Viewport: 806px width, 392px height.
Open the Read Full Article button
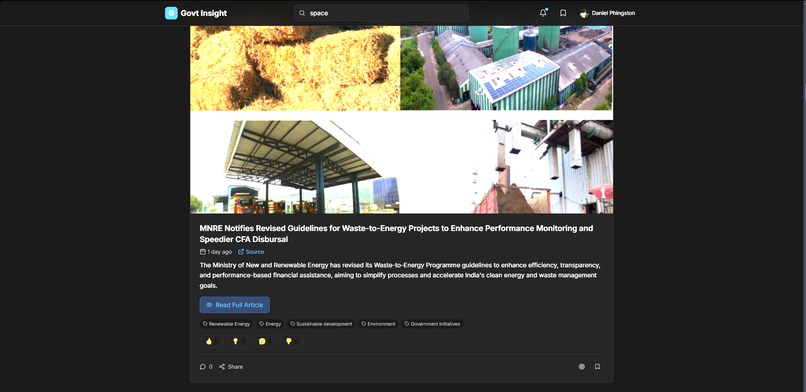pyautogui.click(x=235, y=305)
